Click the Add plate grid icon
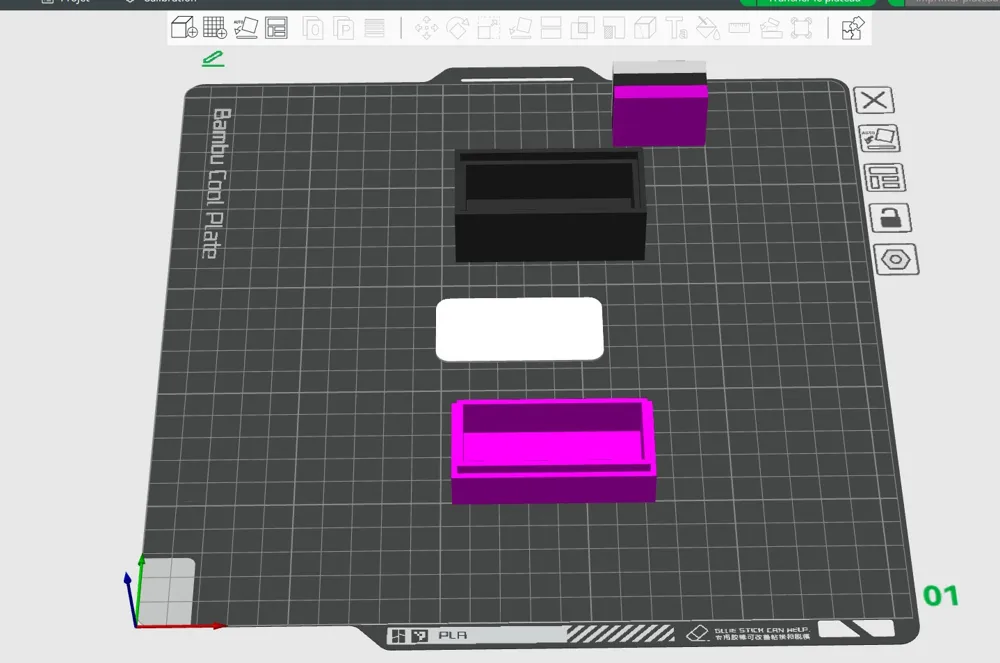The height and width of the screenshot is (663, 1000). coord(214,28)
